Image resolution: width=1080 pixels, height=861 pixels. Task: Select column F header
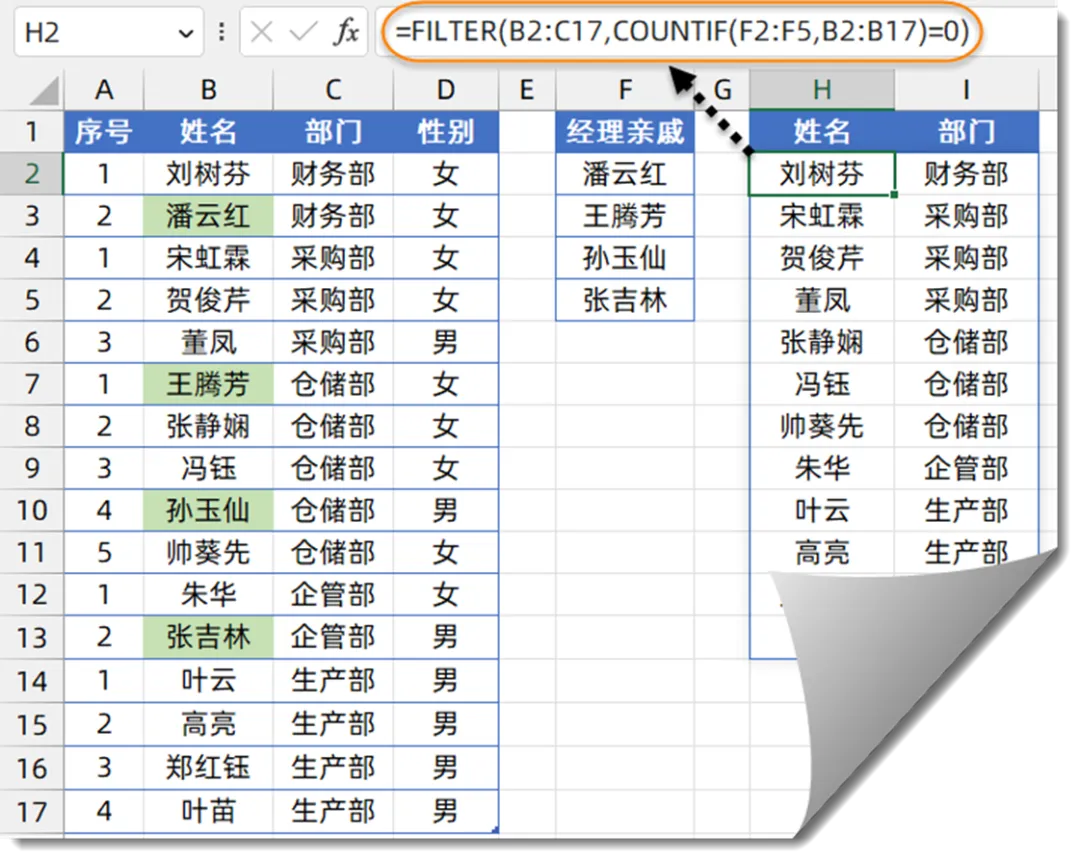(x=625, y=91)
